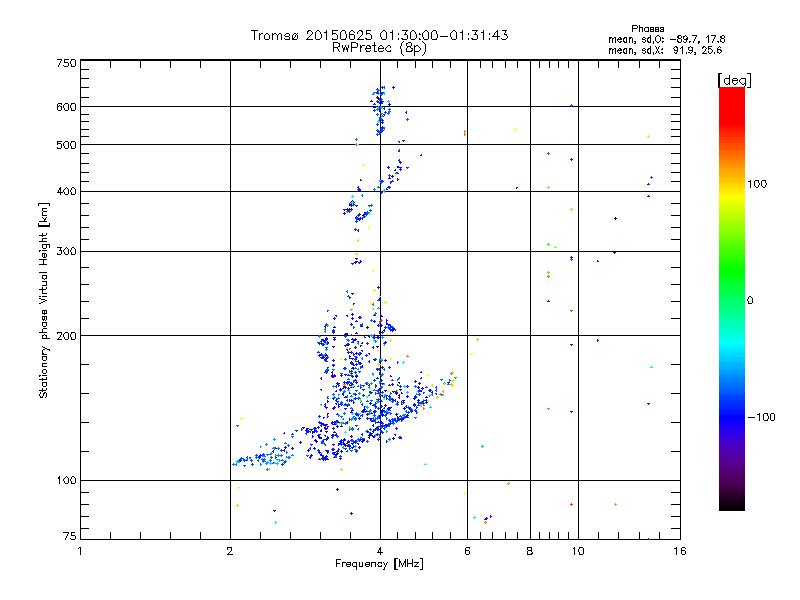Screen dimensions: 800x600
Task: Click y-axis tick label "75"
Action: point(70,536)
